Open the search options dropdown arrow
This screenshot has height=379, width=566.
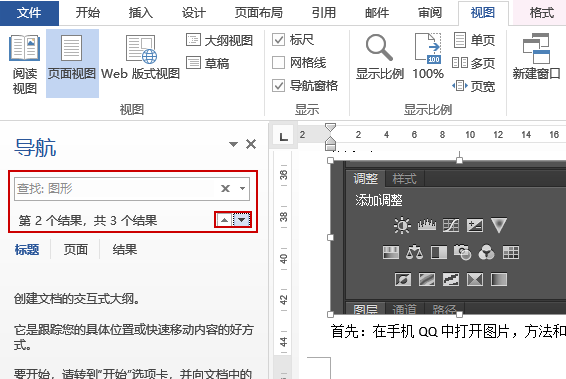243,188
